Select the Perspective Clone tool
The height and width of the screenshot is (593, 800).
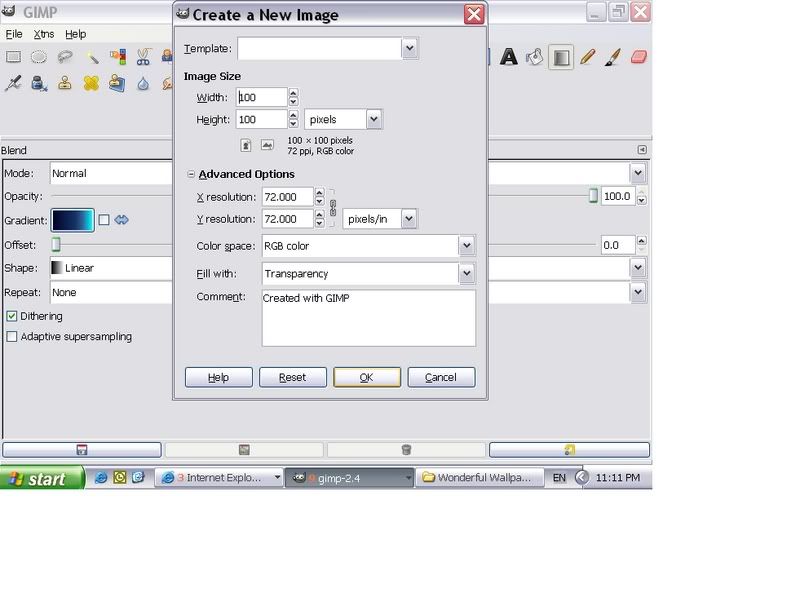point(117,83)
